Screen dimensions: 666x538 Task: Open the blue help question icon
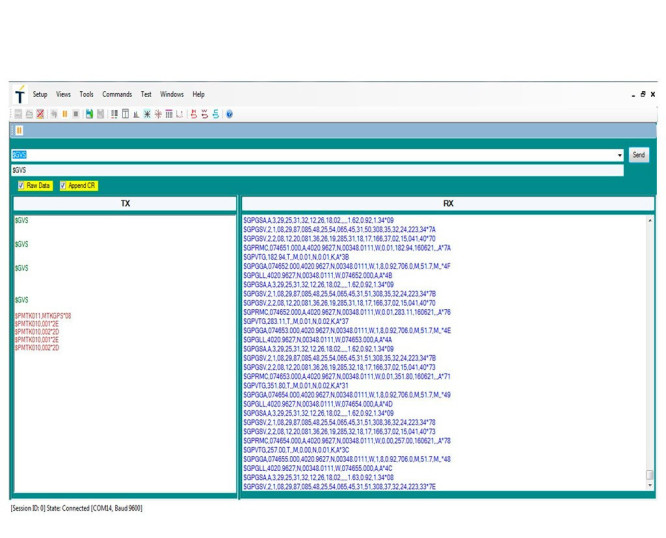[x=229, y=114]
